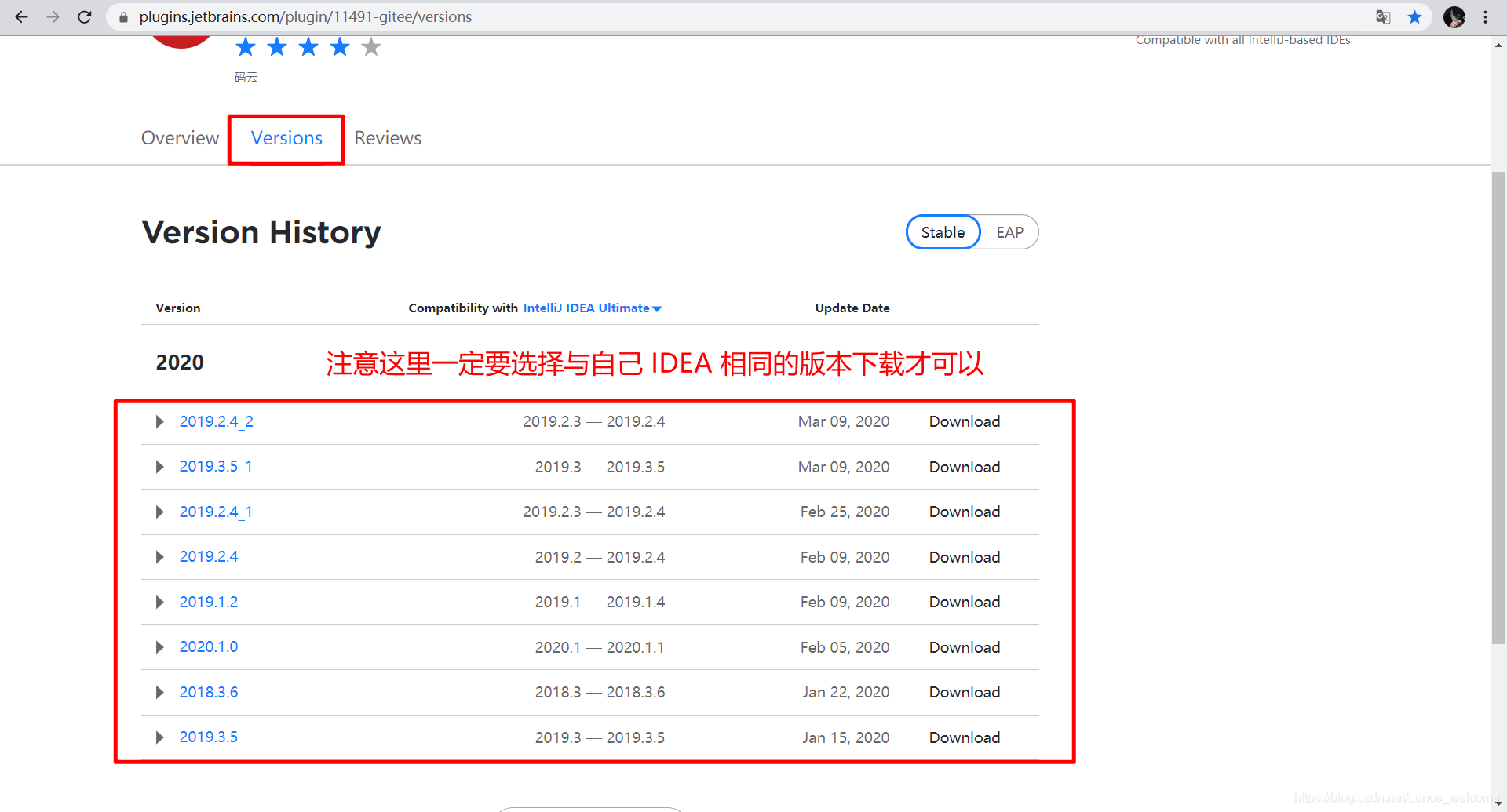1507x812 pixels.
Task: Expand the 2019.3.5_1 version row
Action: 160,467
